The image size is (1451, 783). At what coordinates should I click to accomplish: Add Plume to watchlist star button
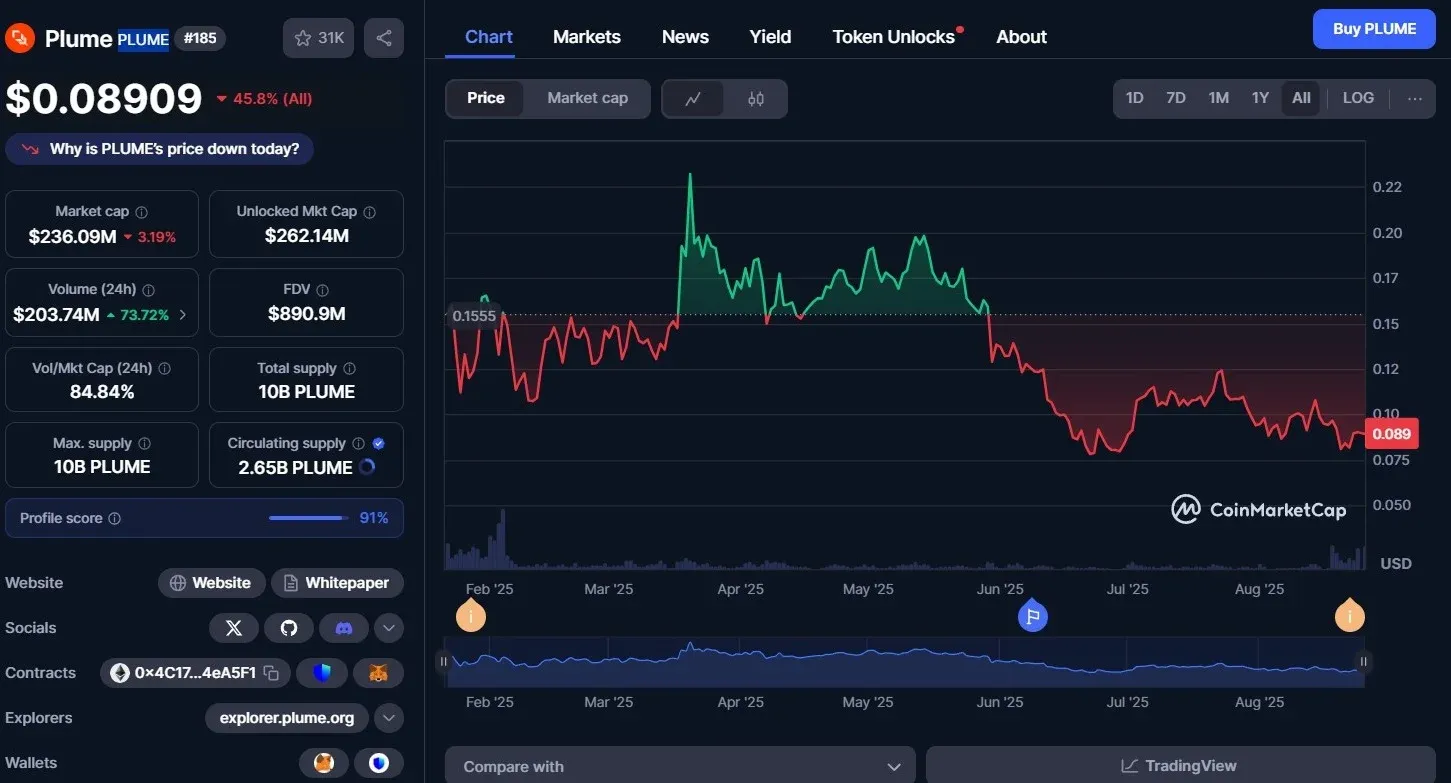pyautogui.click(x=318, y=38)
